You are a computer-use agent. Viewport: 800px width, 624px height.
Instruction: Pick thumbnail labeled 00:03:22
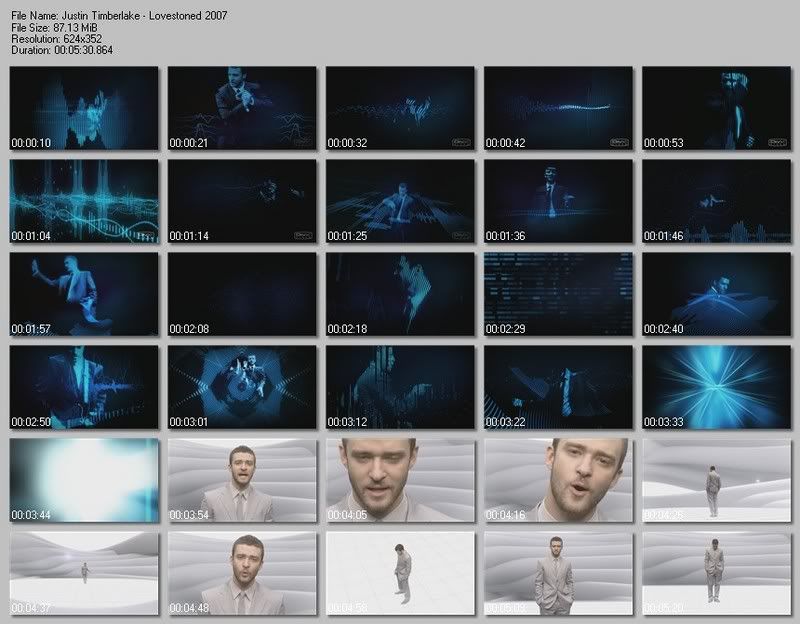558,387
